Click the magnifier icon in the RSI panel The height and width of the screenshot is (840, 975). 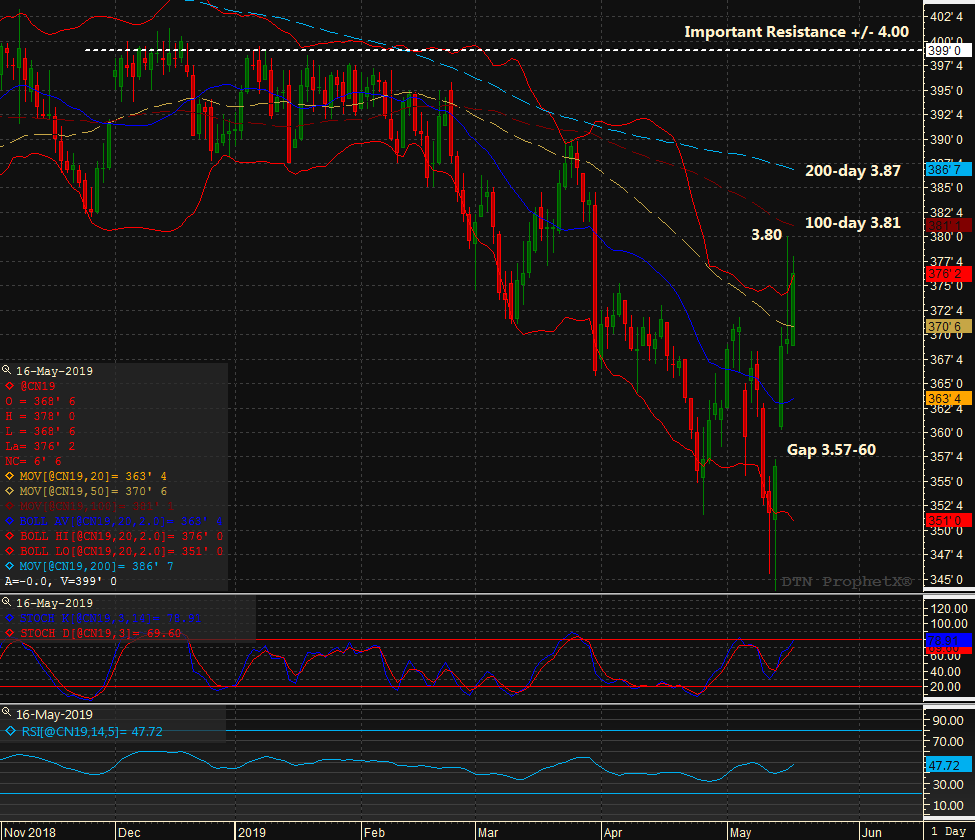[7, 713]
